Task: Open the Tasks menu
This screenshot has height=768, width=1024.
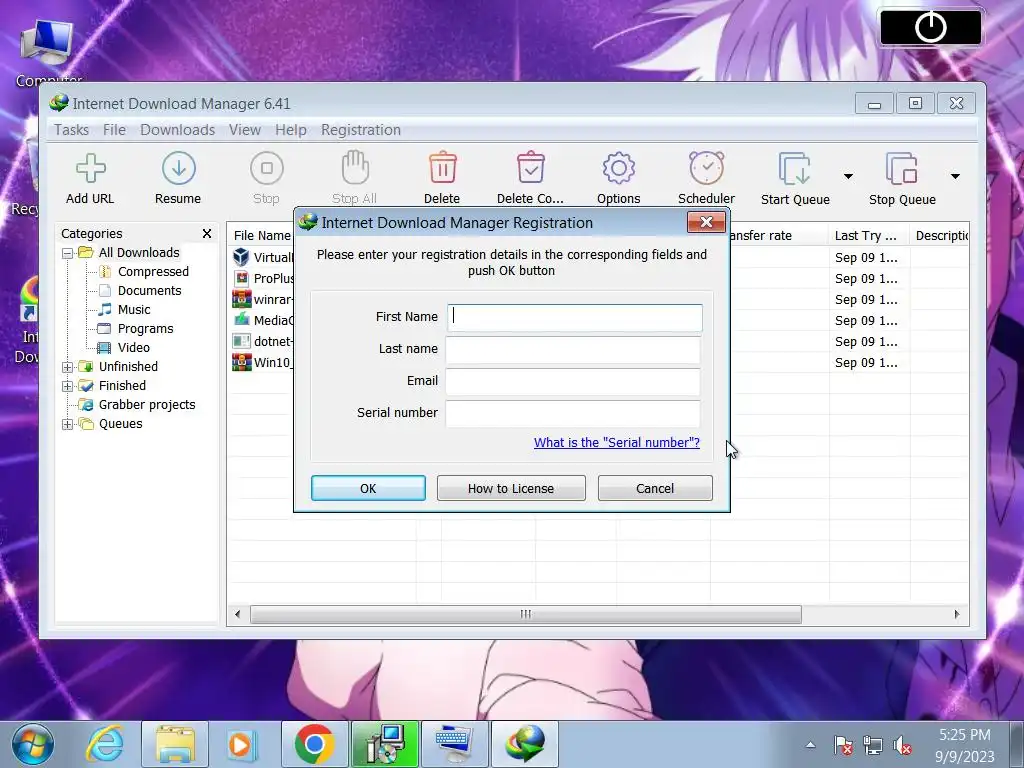Action: (71, 130)
